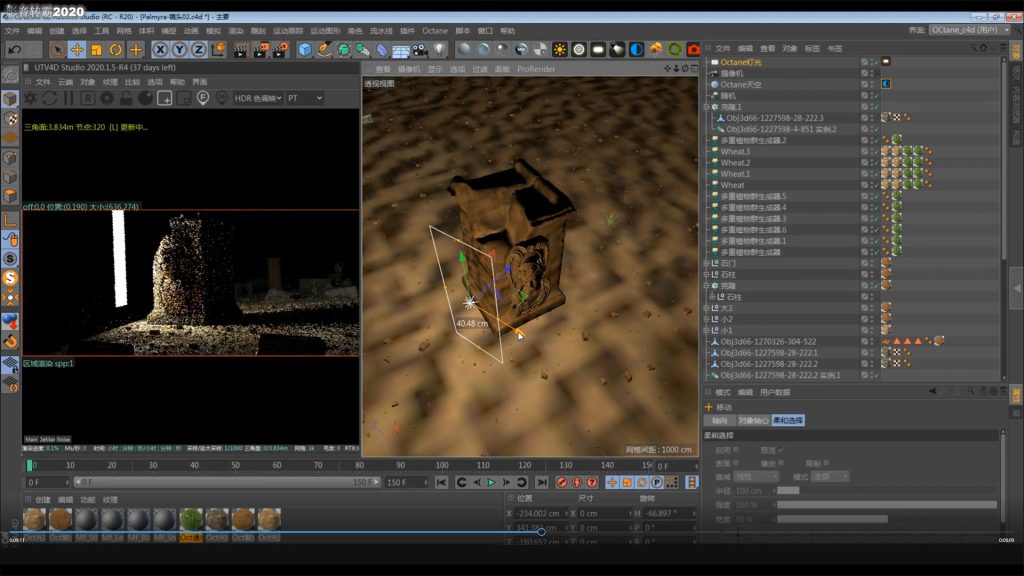Select the Rotate tool in top toolbar
The image size is (1024, 576).
[116, 49]
